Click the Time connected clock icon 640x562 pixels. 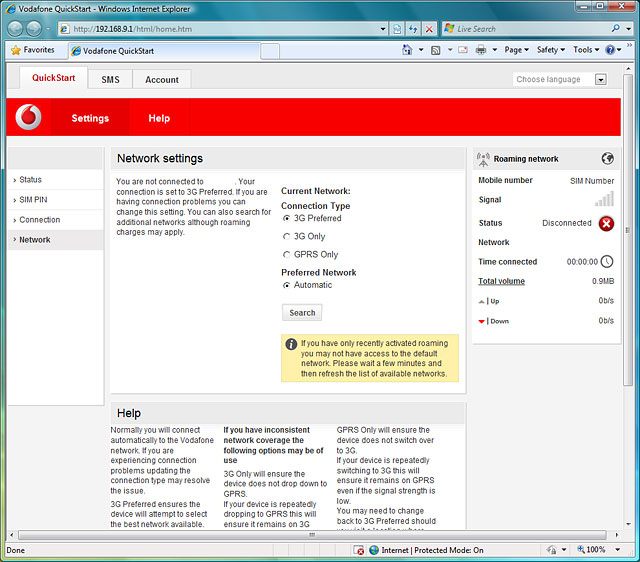point(606,262)
